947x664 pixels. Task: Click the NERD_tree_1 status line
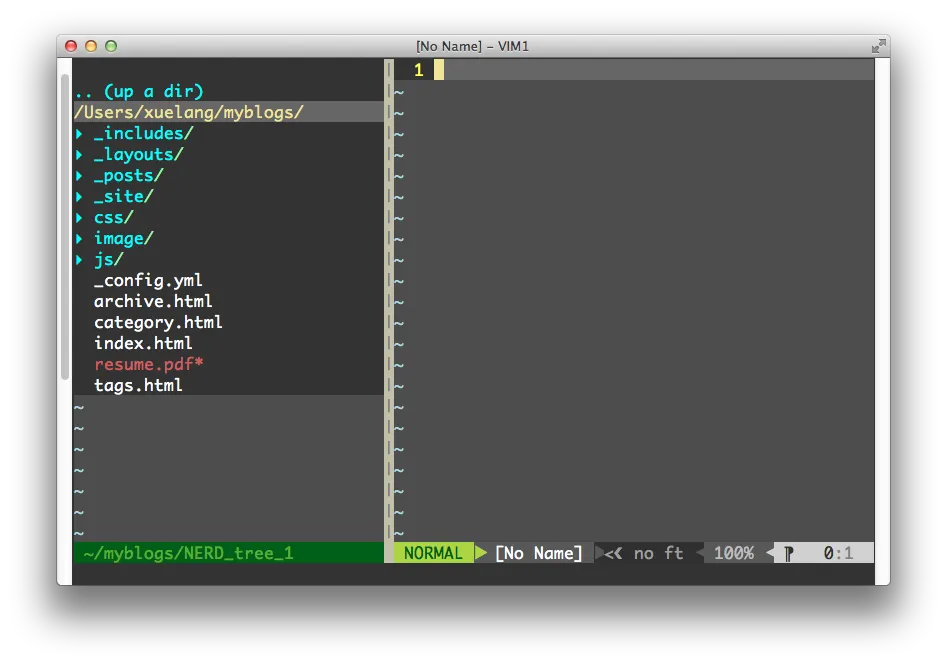[x=189, y=553]
